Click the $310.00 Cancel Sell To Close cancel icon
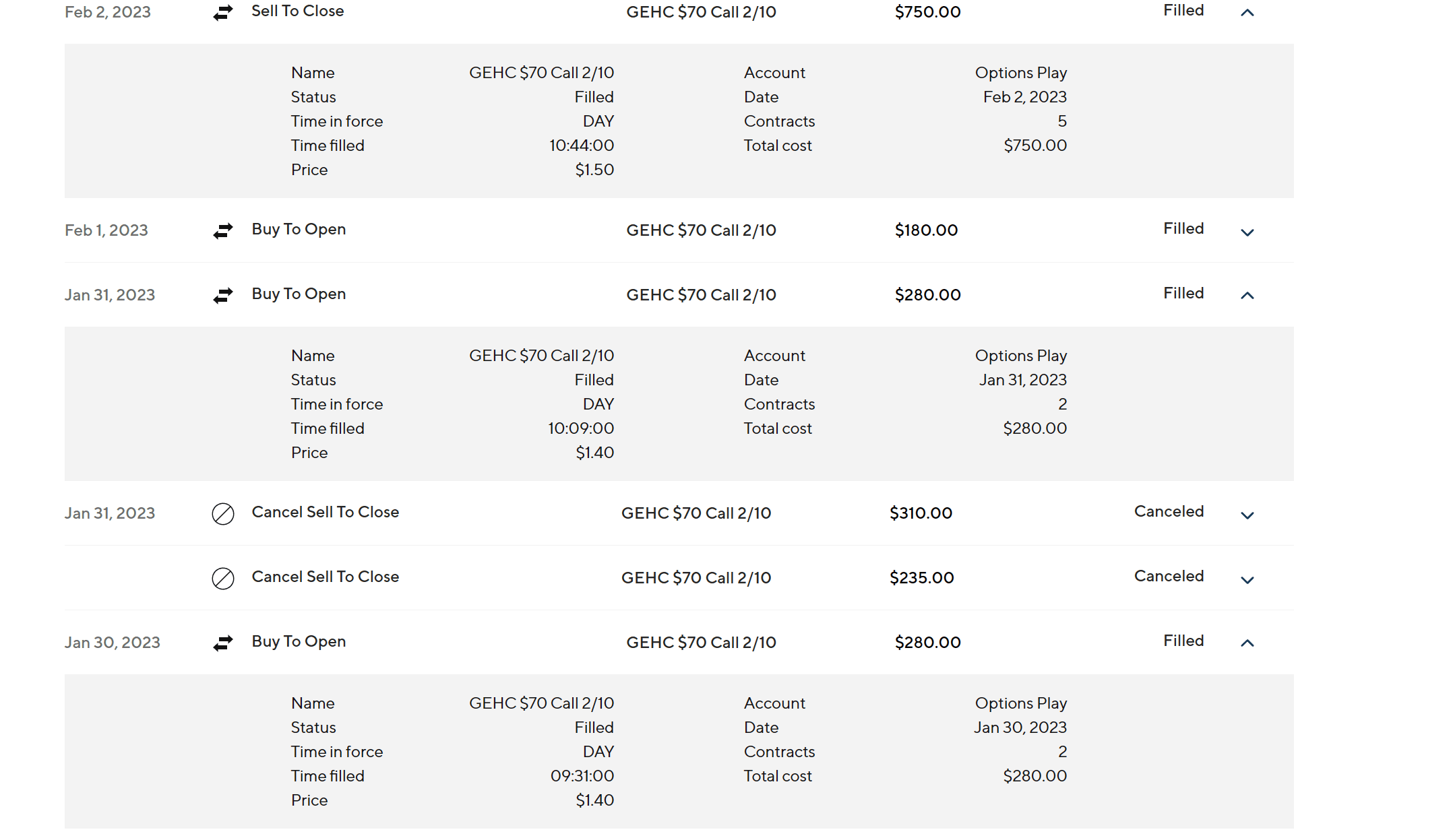This screenshot has width=1451, height=840. coord(223,514)
